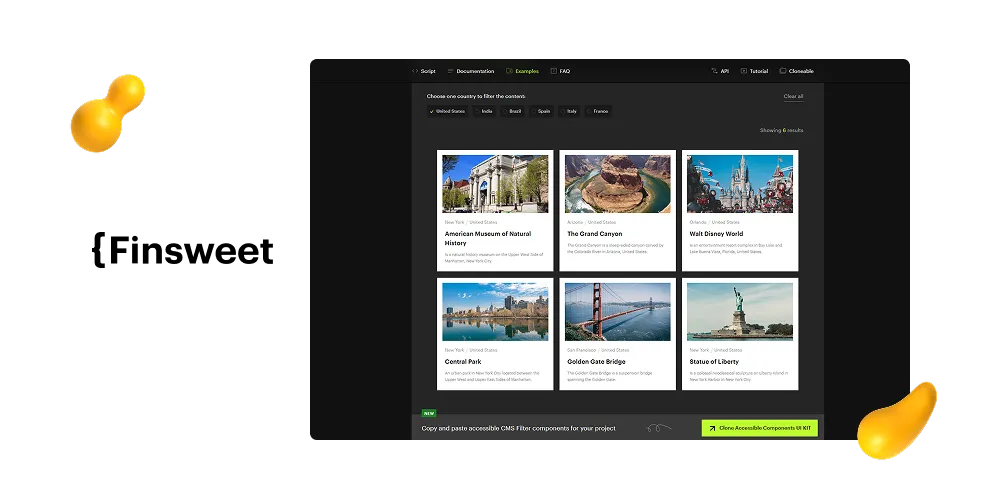Open the Grand Canyon horseshoe bend photo
Image resolution: width=1000 pixels, height=500 pixels.
[617, 184]
